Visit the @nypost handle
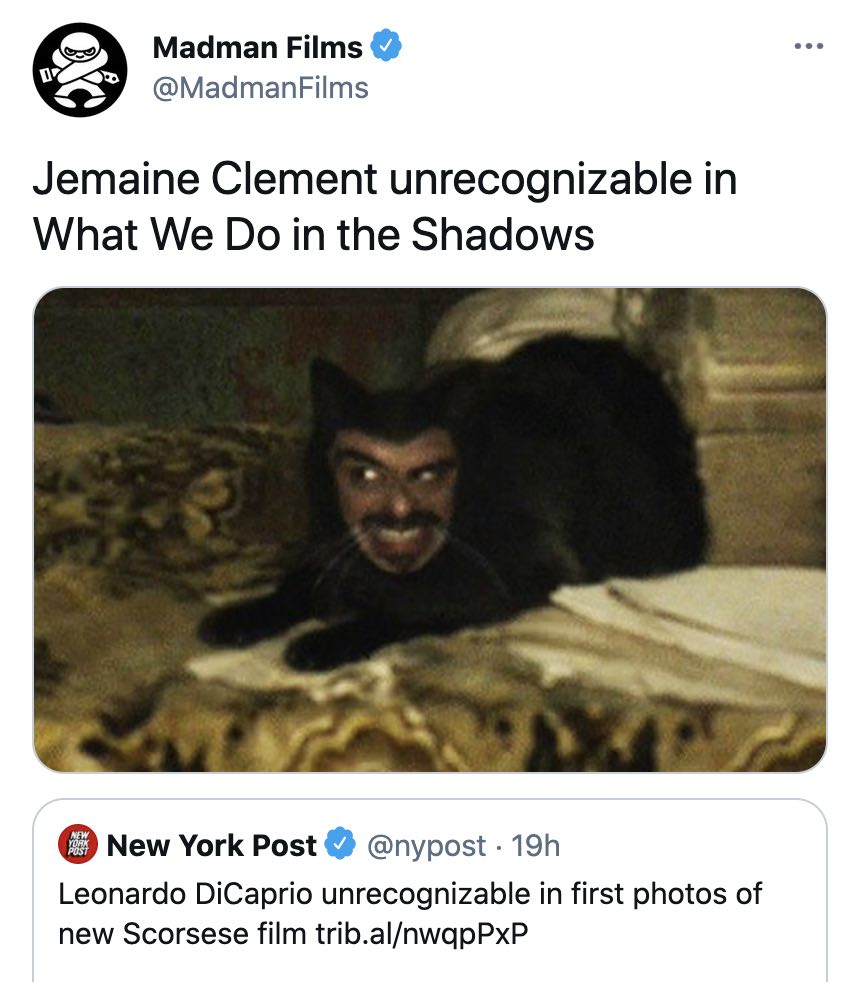860x982 pixels. [x=426, y=846]
